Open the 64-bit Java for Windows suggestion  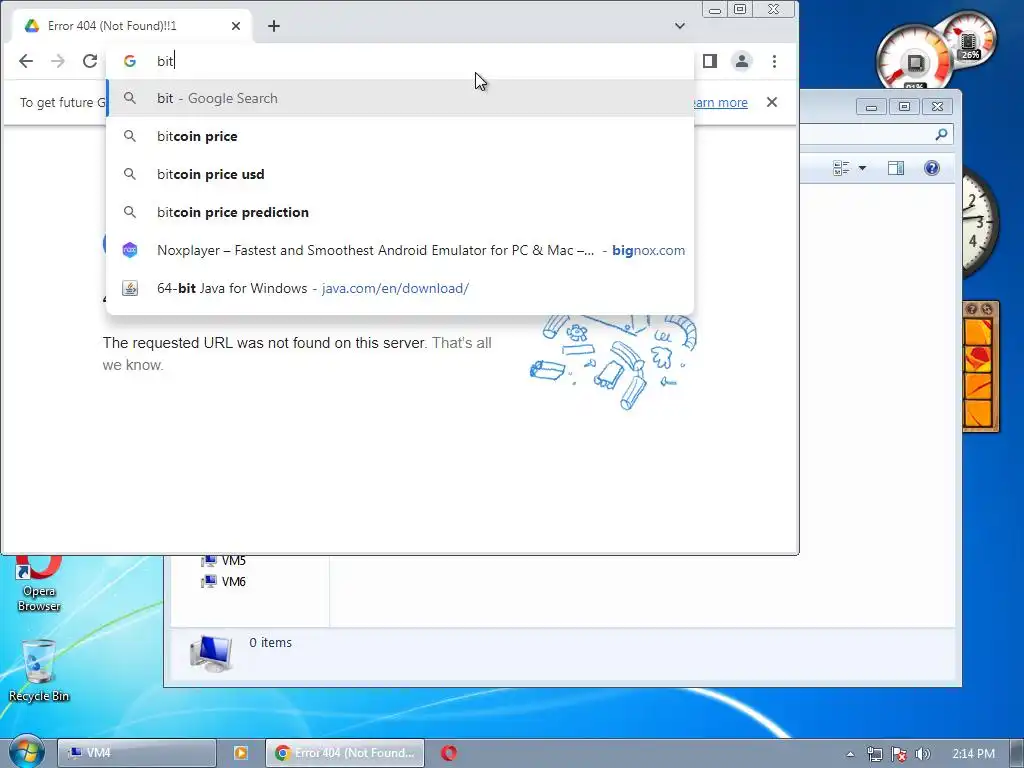coord(400,288)
